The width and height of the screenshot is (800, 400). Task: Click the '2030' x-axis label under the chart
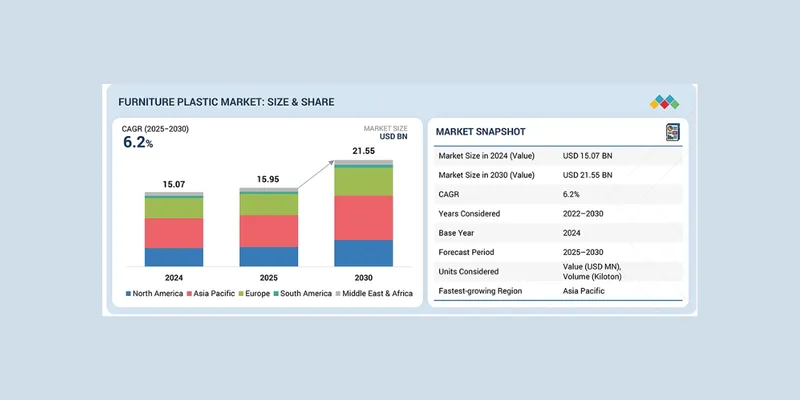click(x=363, y=278)
